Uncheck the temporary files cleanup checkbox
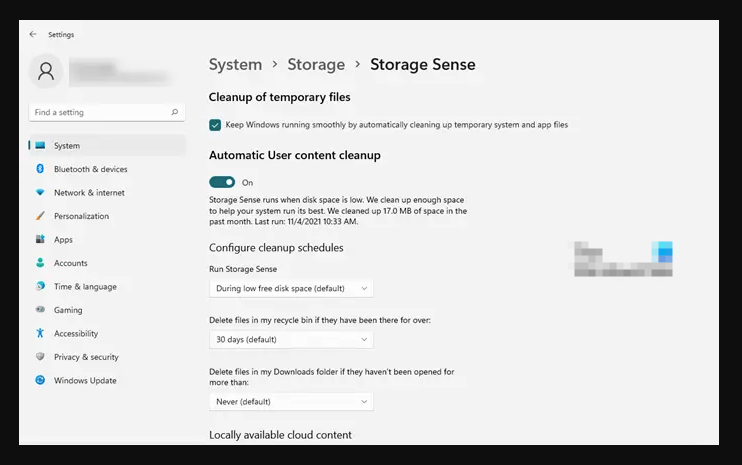The height and width of the screenshot is (465, 742). pyautogui.click(x=215, y=125)
